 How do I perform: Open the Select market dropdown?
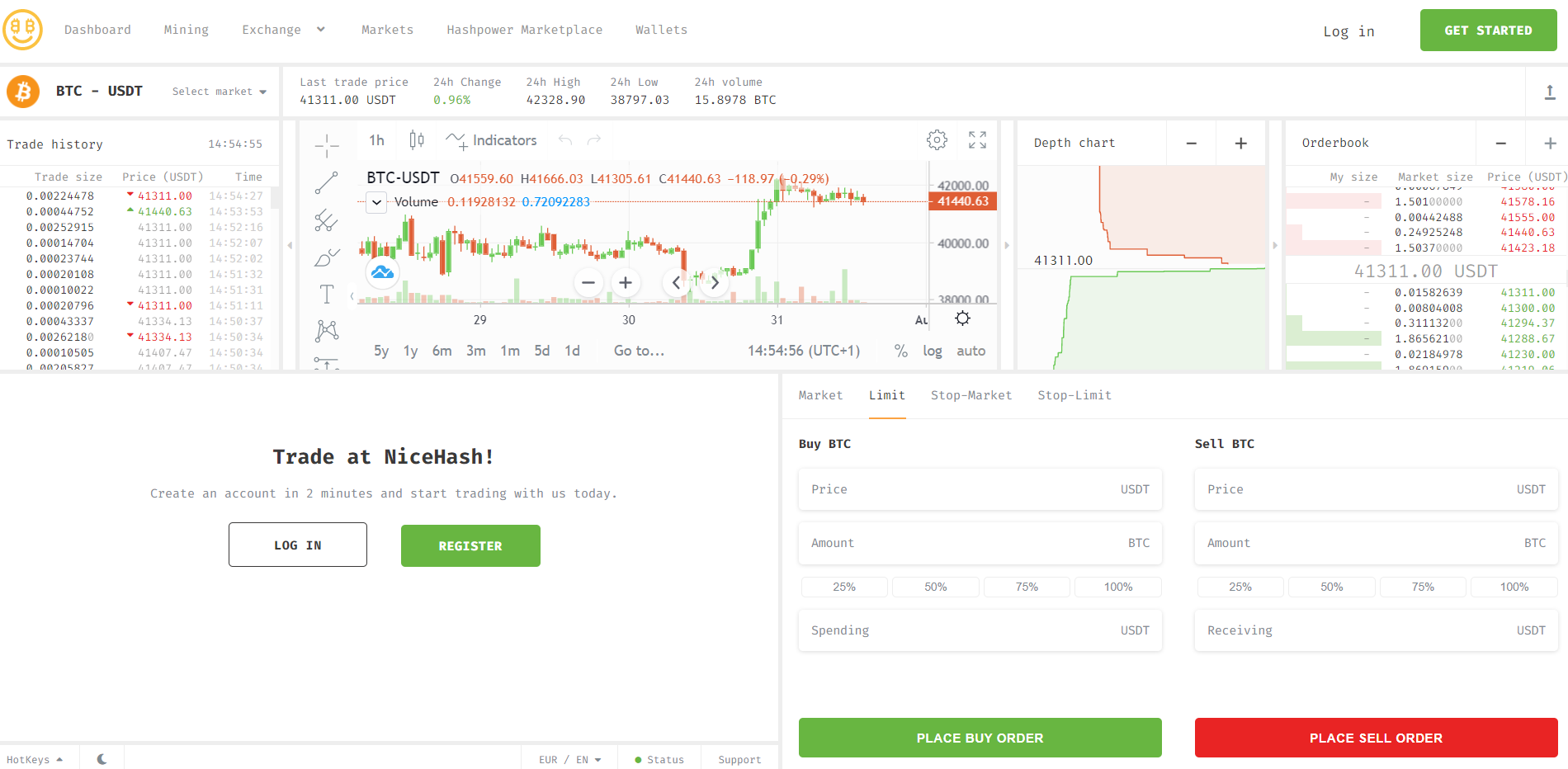[x=219, y=92]
